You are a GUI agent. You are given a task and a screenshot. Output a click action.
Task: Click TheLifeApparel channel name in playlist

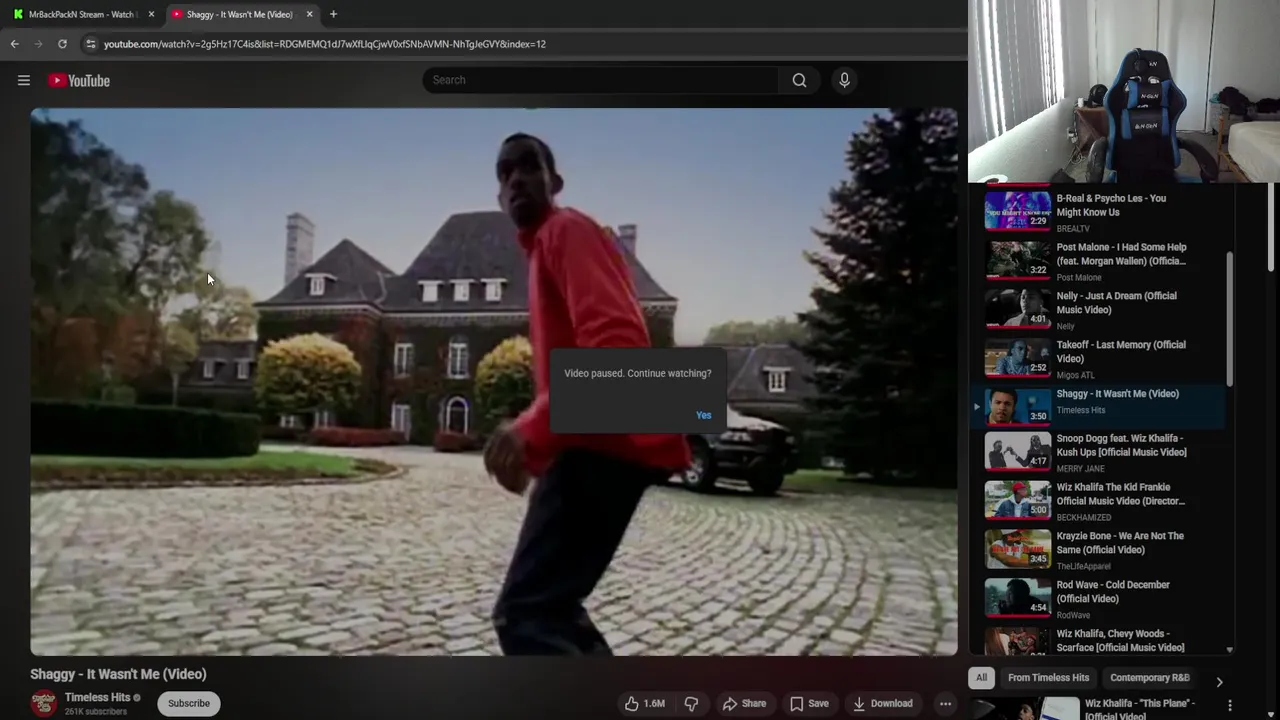pyautogui.click(x=1084, y=567)
